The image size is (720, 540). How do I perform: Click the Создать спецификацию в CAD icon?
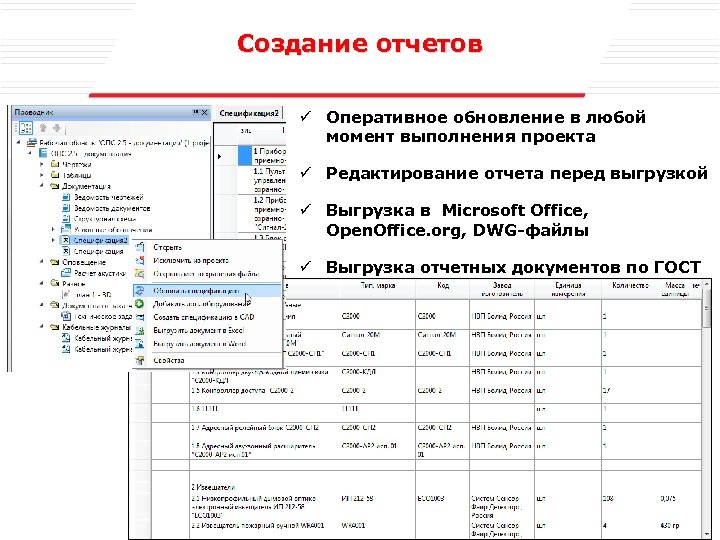point(140,317)
